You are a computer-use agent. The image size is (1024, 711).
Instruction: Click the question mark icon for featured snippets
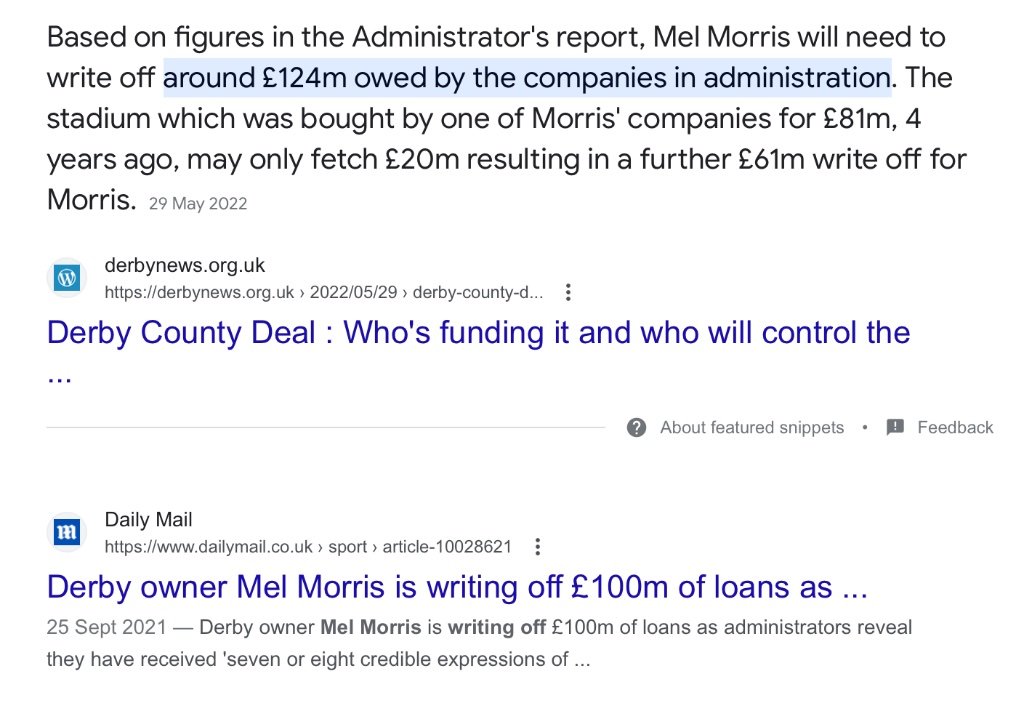coord(636,428)
